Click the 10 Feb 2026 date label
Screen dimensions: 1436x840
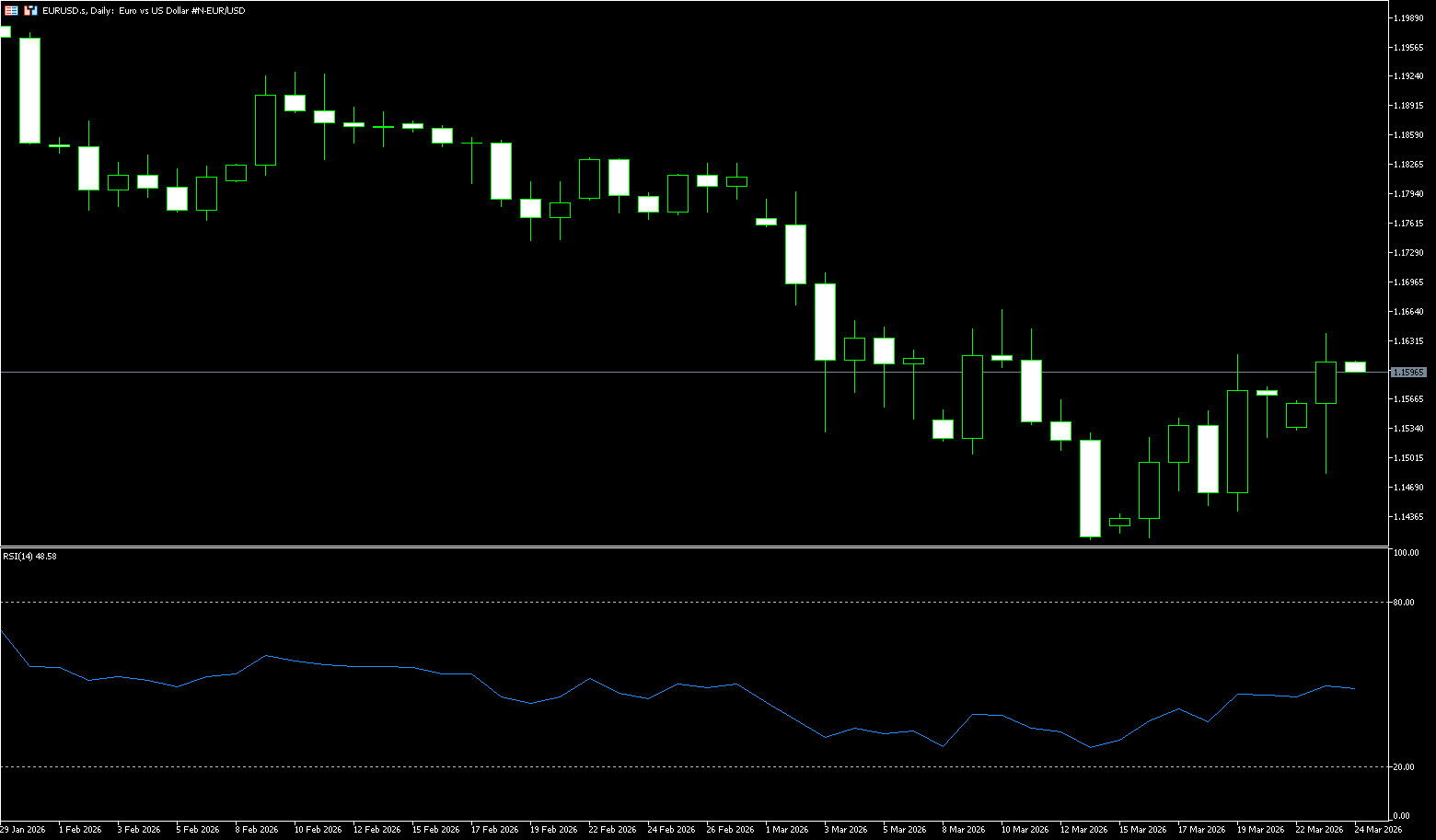tap(318, 829)
